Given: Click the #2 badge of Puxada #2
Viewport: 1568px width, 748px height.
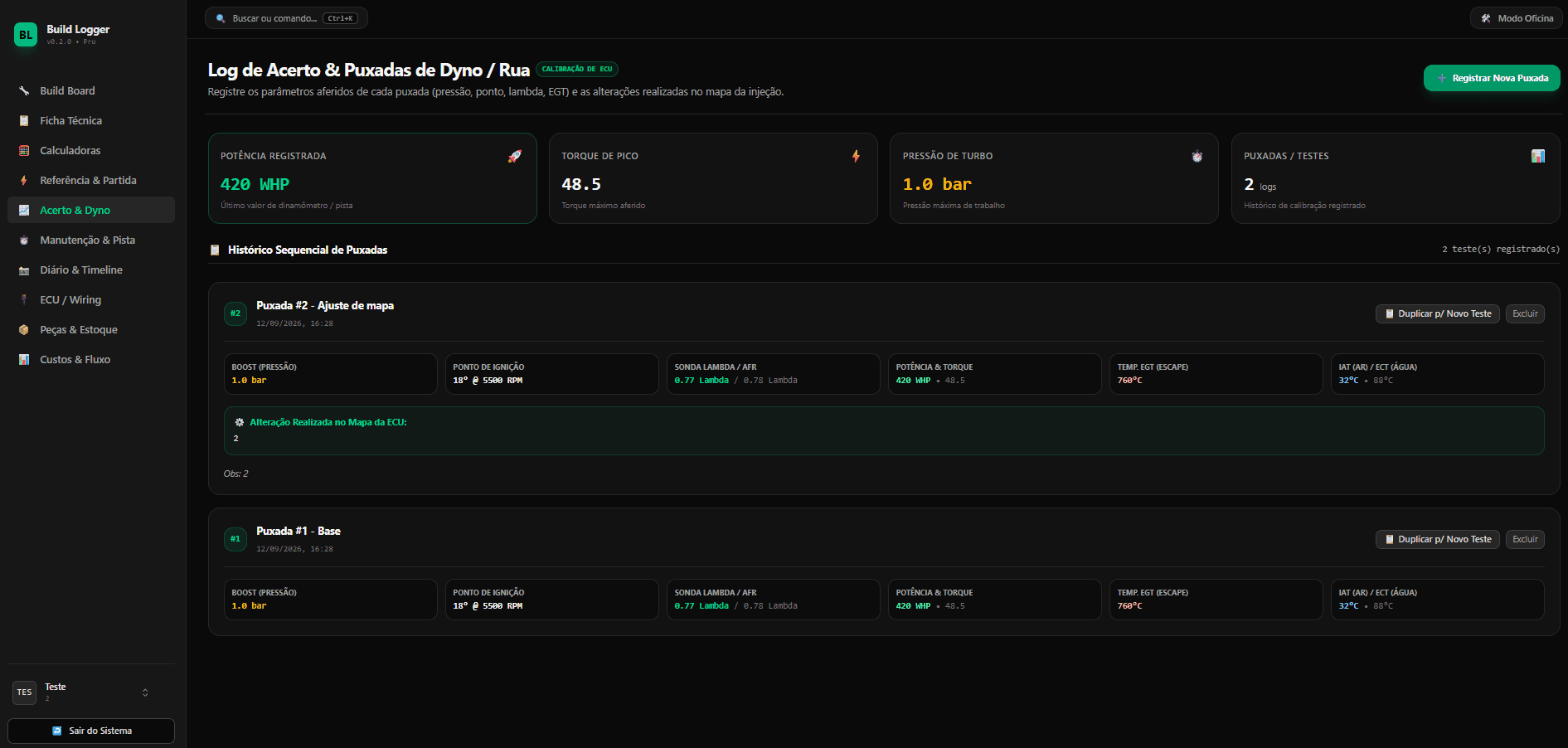Looking at the screenshot, I should (x=235, y=313).
